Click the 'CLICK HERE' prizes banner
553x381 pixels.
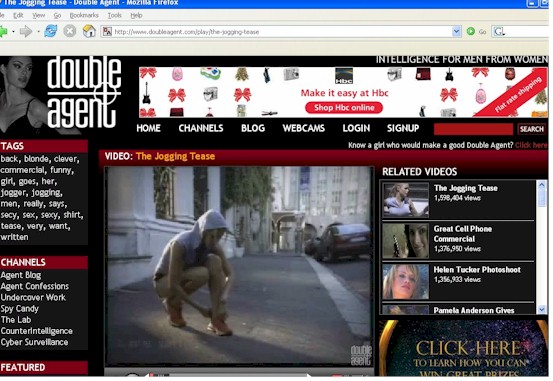[463, 349]
